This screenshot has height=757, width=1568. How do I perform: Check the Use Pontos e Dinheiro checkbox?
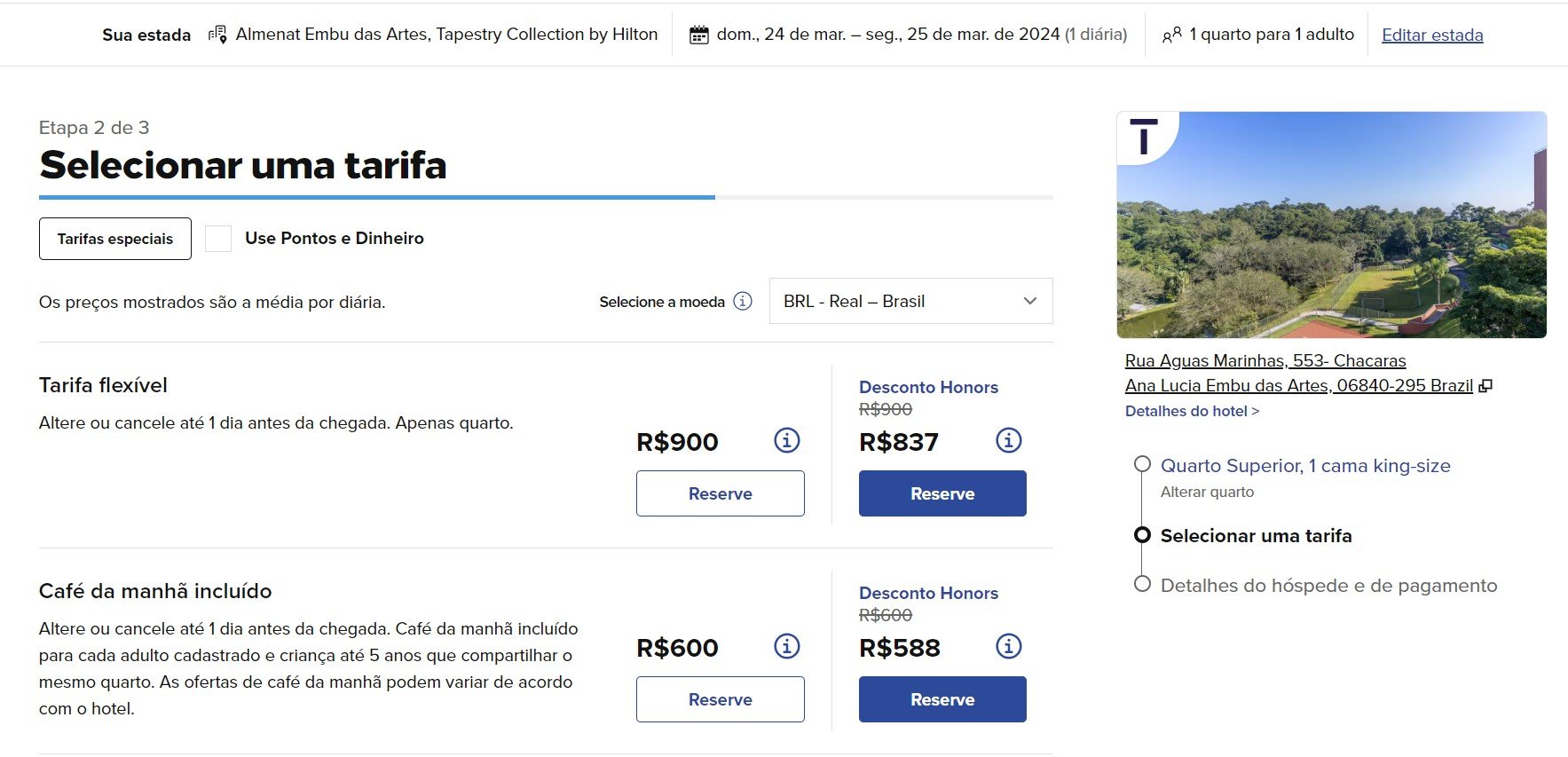click(218, 239)
